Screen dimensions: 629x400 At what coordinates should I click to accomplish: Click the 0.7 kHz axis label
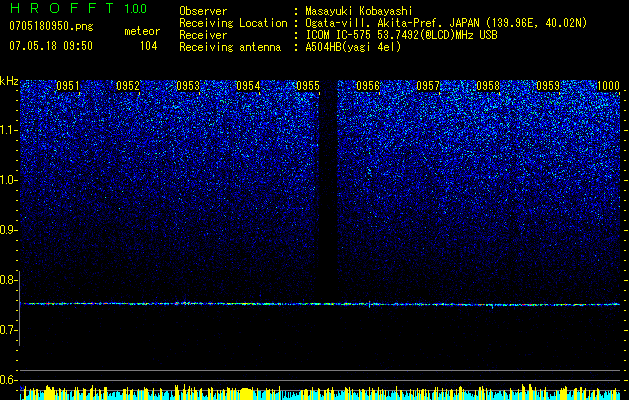[x=9, y=330]
